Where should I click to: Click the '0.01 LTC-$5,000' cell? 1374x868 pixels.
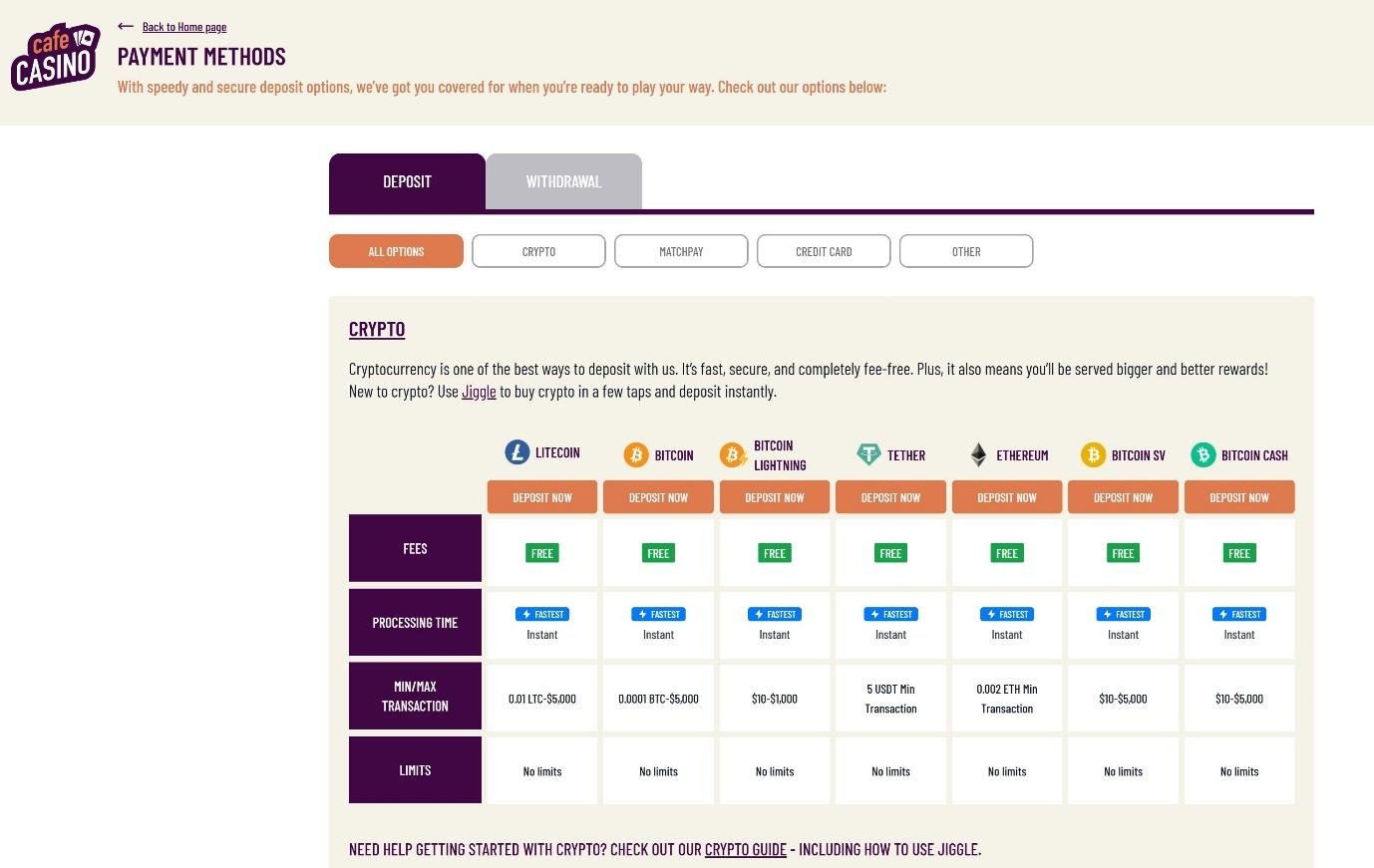(542, 699)
